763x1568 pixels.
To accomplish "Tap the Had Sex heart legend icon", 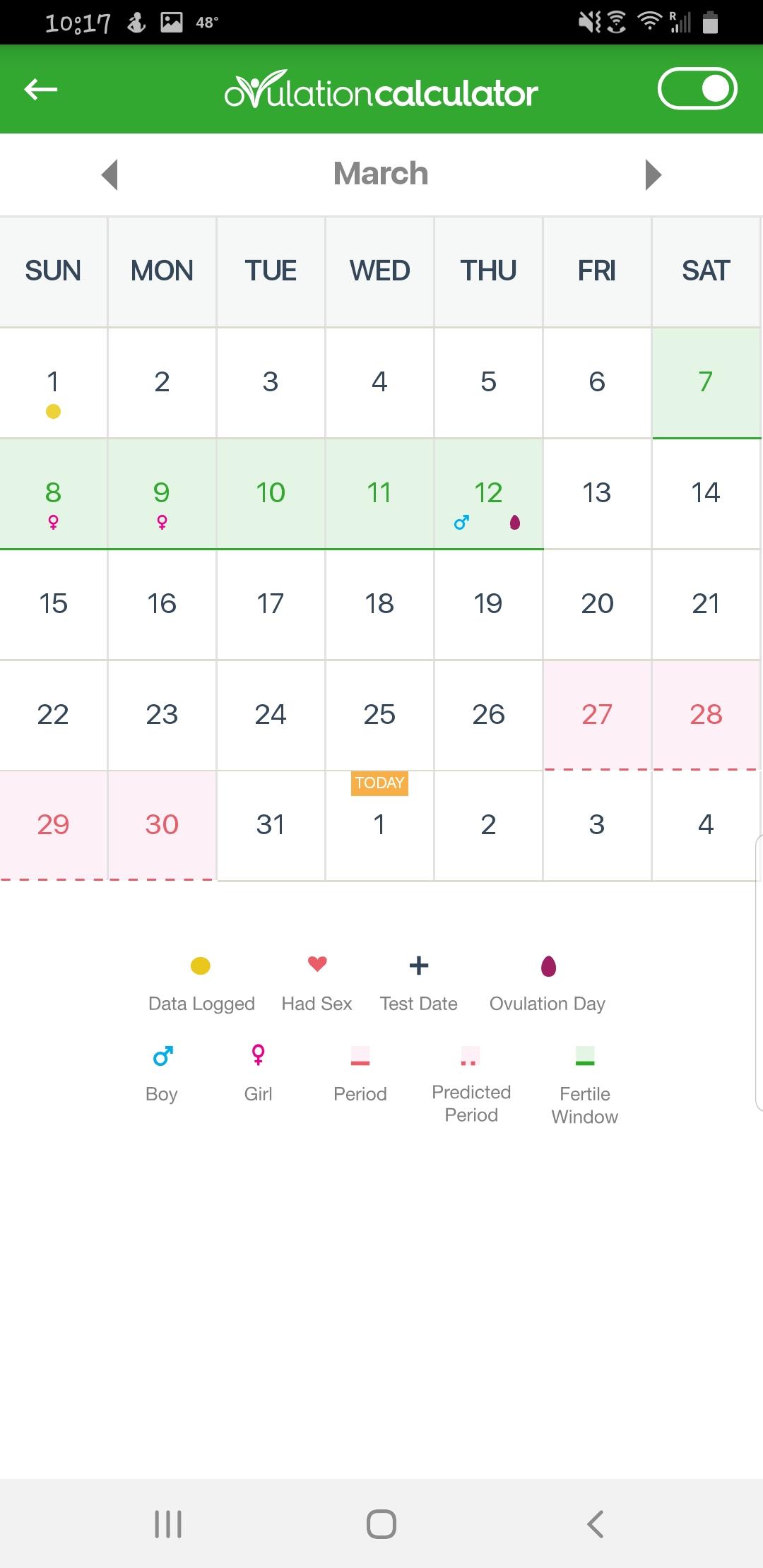I will point(317,963).
